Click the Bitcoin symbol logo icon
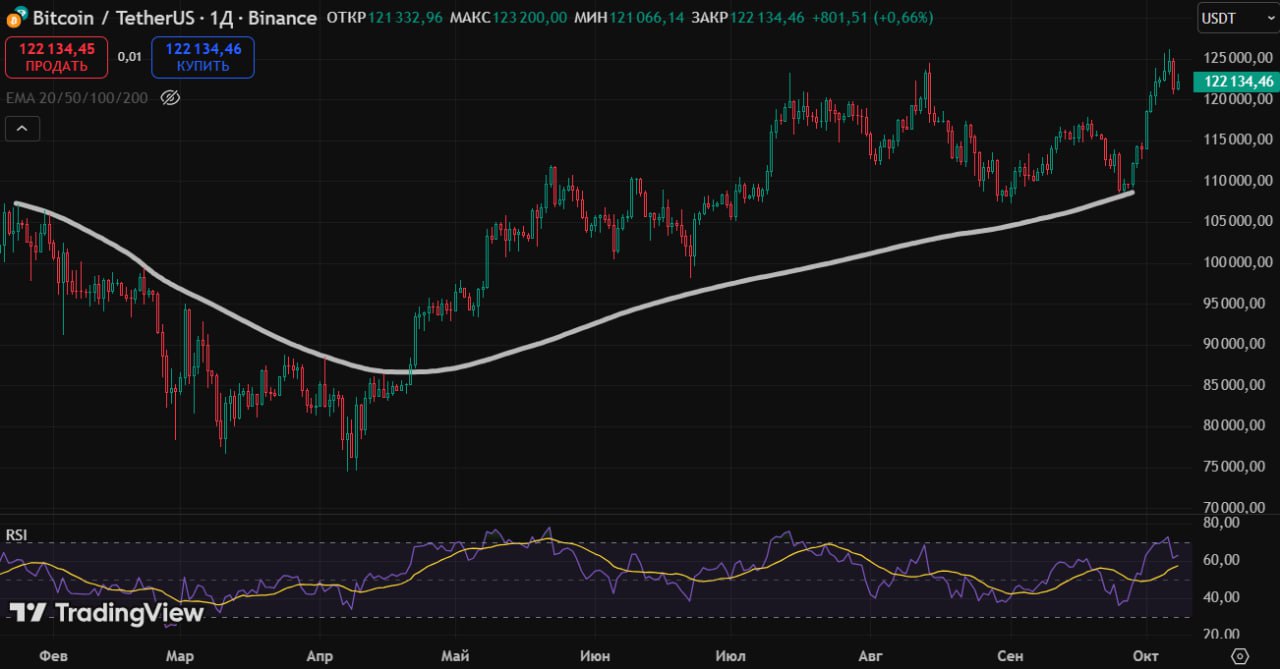The height and width of the screenshot is (669, 1280). [15, 17]
